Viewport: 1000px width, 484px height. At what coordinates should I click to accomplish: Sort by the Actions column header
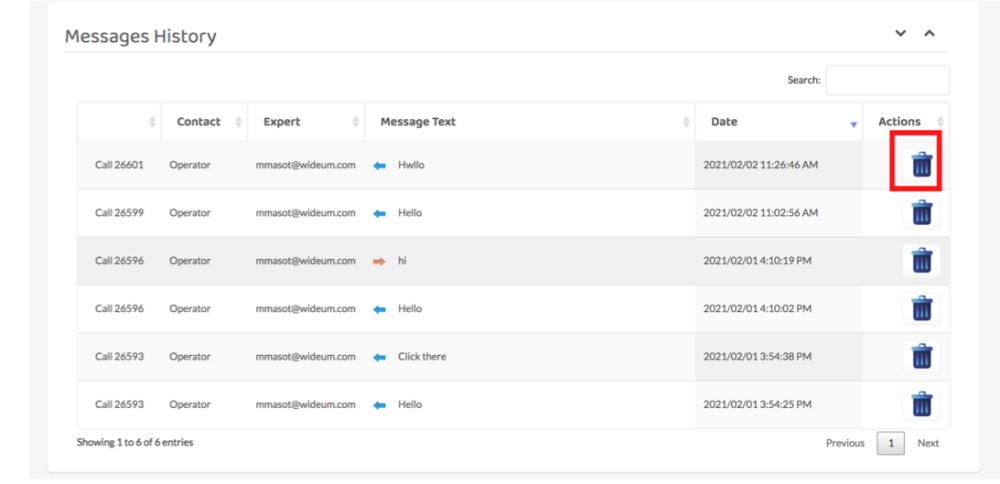click(x=899, y=122)
